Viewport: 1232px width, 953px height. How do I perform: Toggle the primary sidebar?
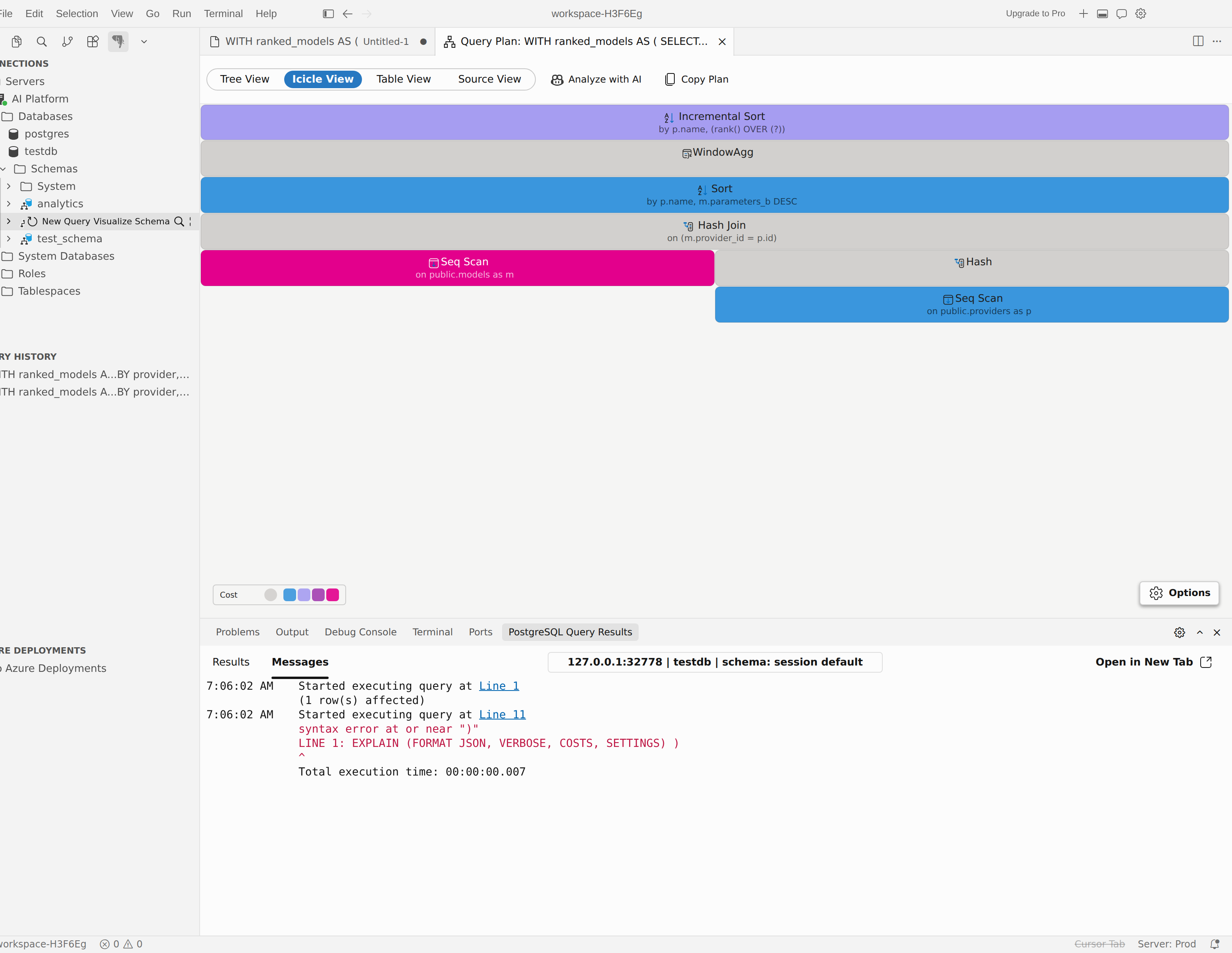pos(328,14)
